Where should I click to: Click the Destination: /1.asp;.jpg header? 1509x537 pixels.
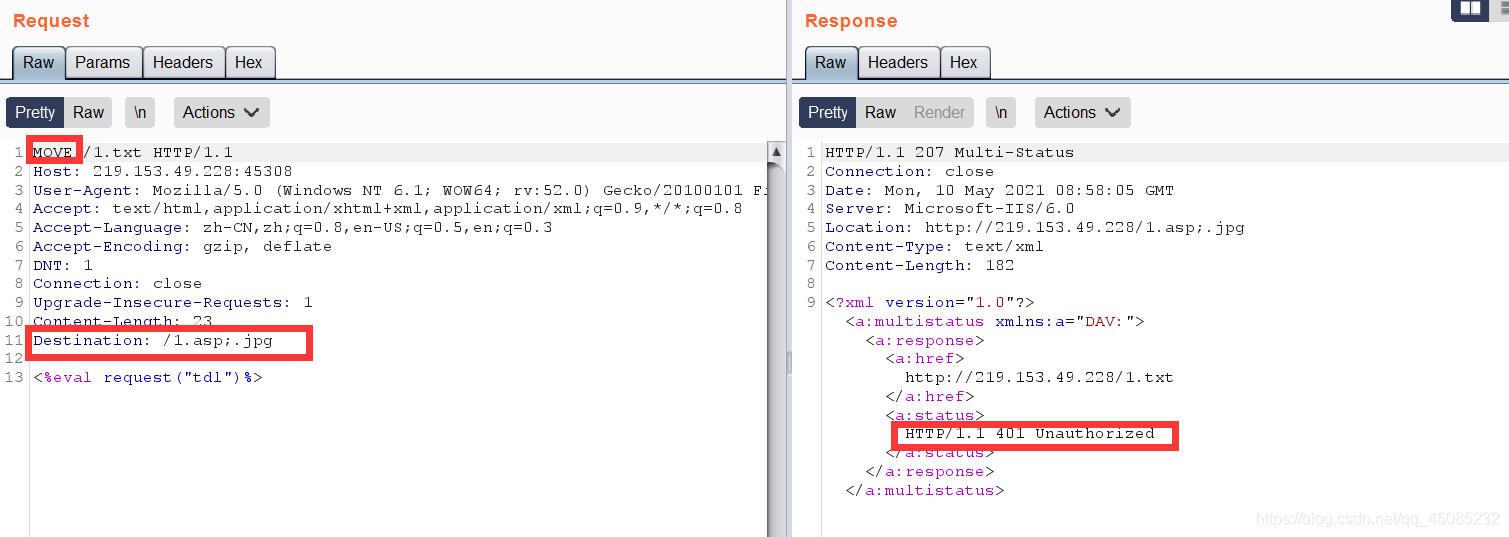coord(153,340)
